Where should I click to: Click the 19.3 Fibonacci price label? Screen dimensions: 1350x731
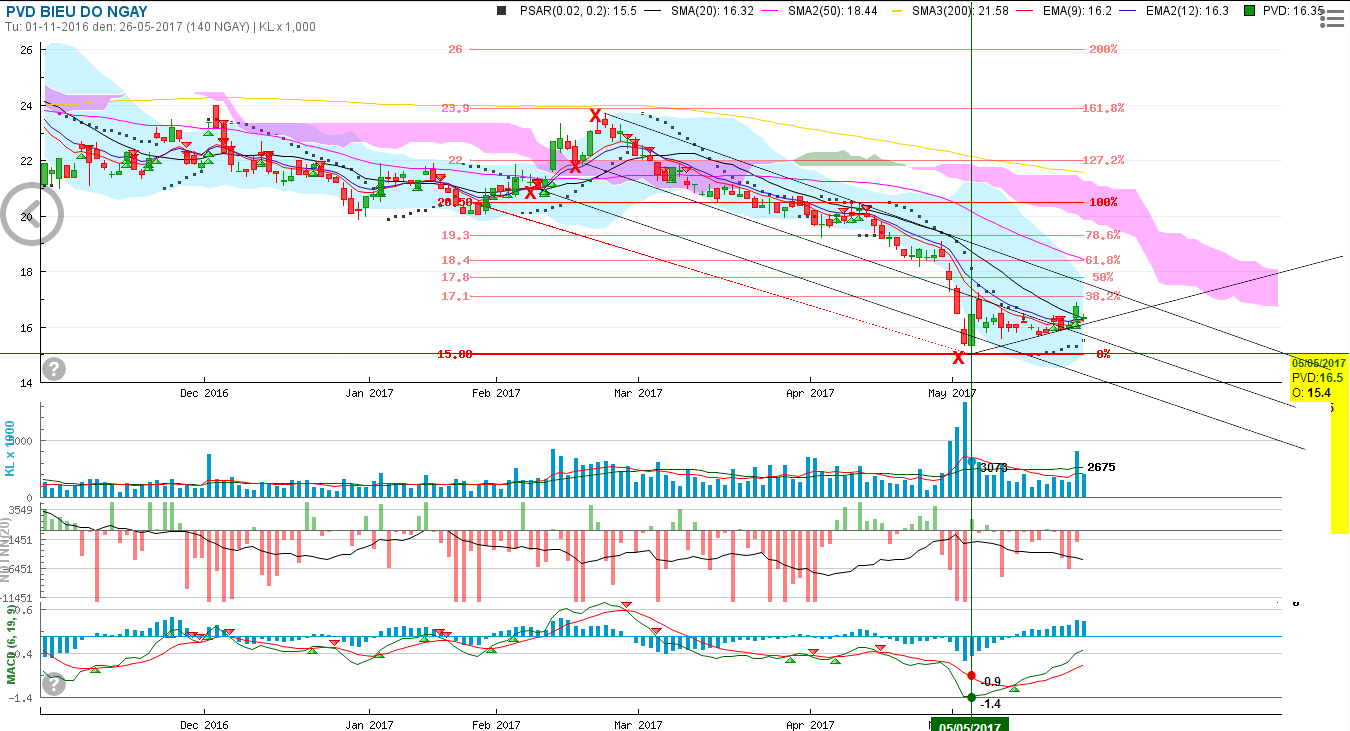(x=456, y=235)
